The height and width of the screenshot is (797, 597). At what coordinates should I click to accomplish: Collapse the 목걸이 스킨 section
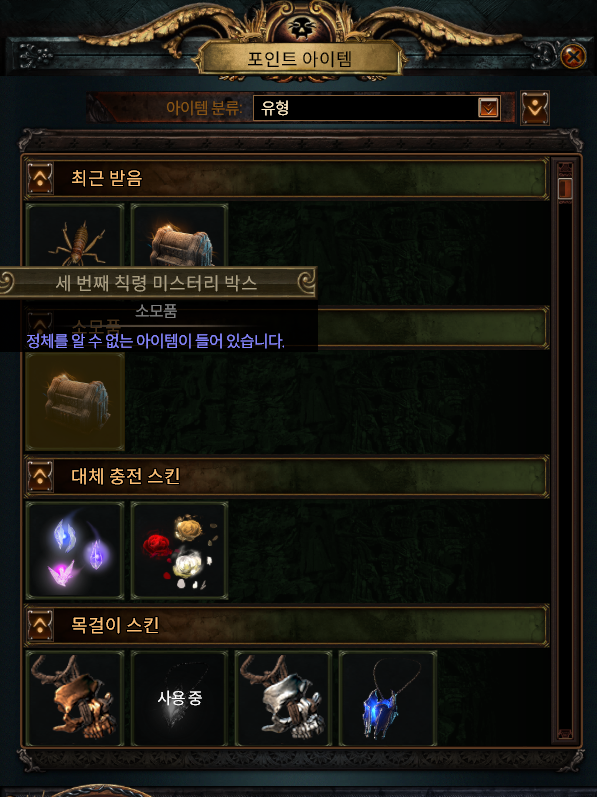pos(40,625)
